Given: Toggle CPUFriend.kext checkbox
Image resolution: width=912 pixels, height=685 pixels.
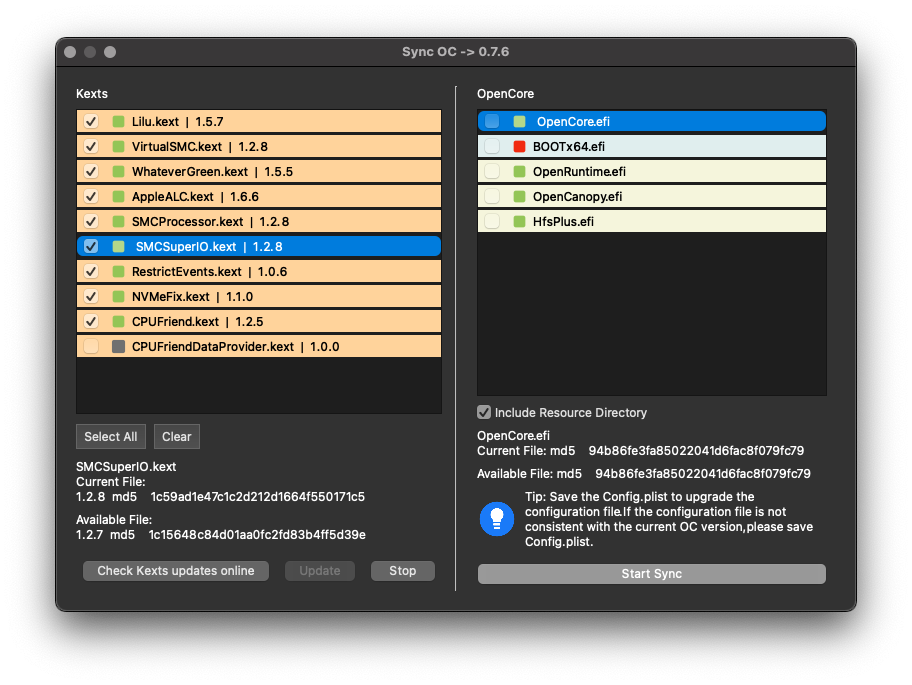Looking at the screenshot, I should coord(91,322).
